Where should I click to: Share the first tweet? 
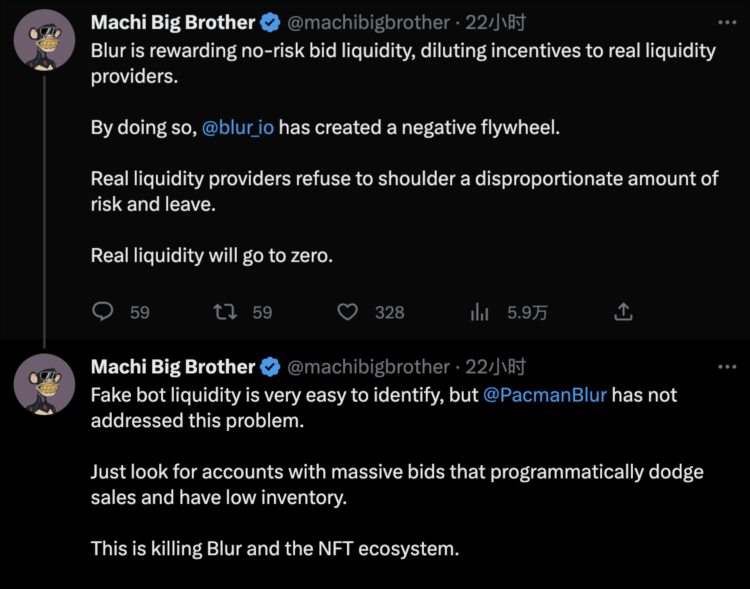[x=623, y=312]
